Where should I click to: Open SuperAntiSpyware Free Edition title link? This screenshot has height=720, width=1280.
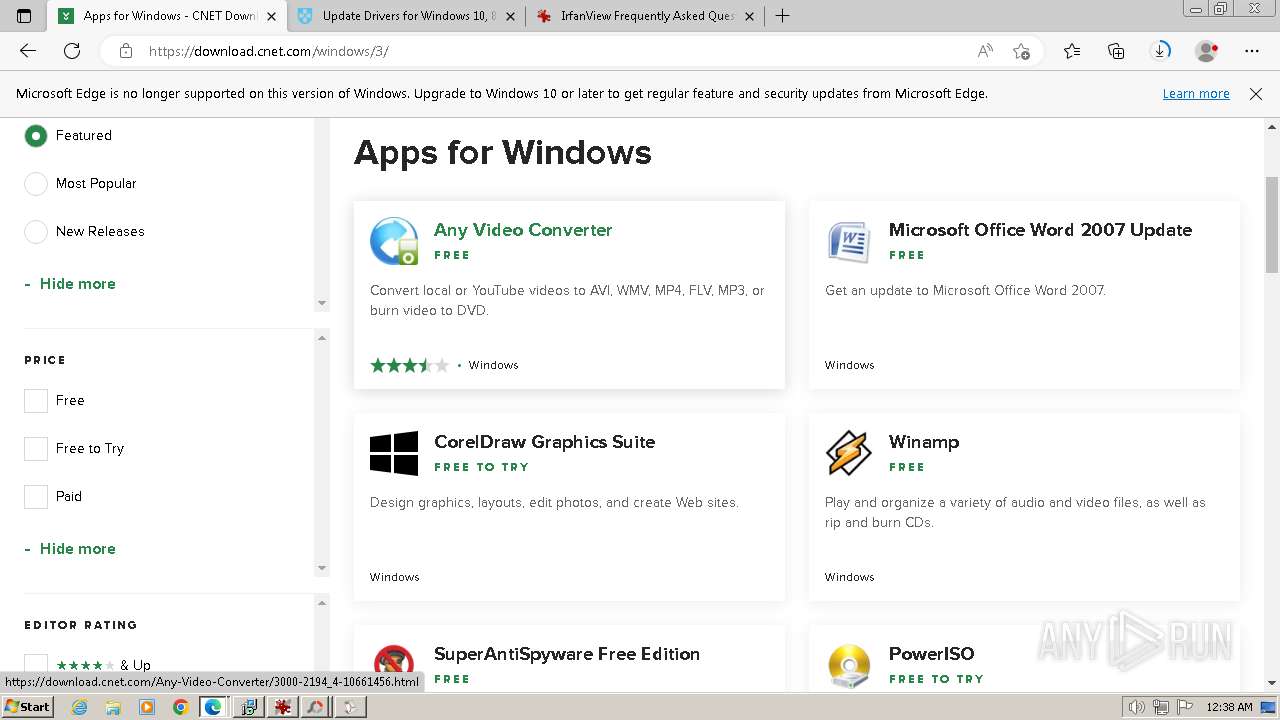(567, 654)
